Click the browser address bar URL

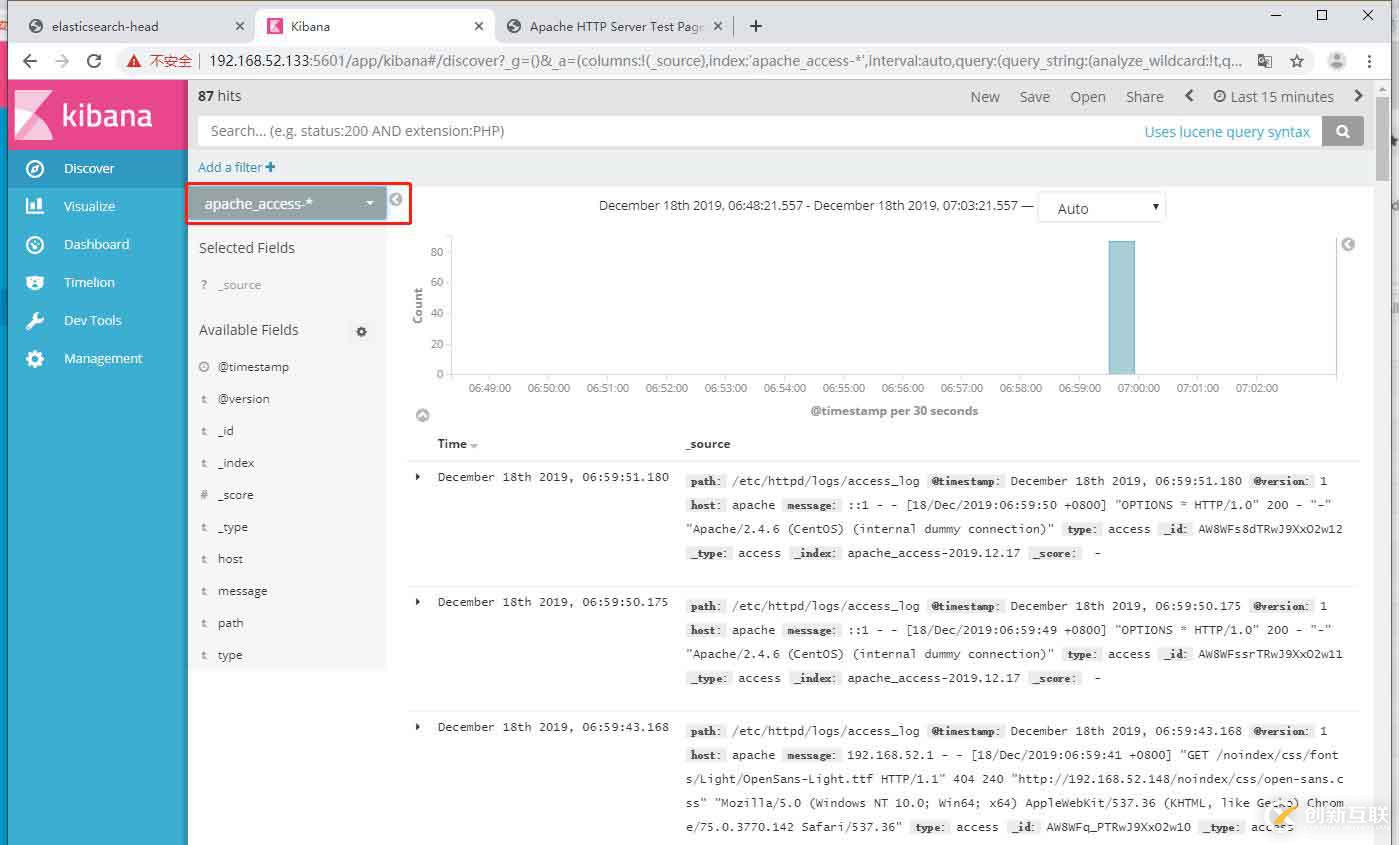pyautogui.click(x=725, y=61)
